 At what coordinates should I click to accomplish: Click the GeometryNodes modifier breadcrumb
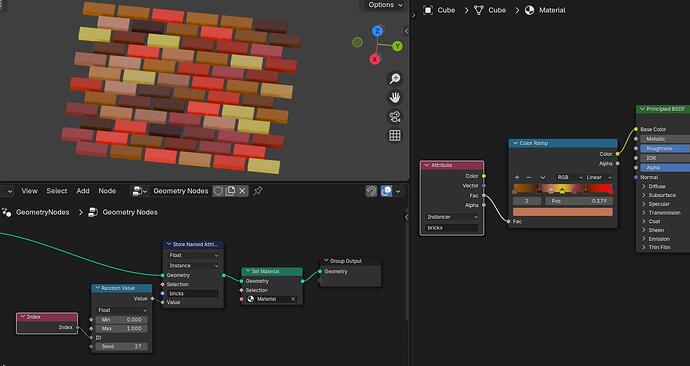[x=43, y=212]
